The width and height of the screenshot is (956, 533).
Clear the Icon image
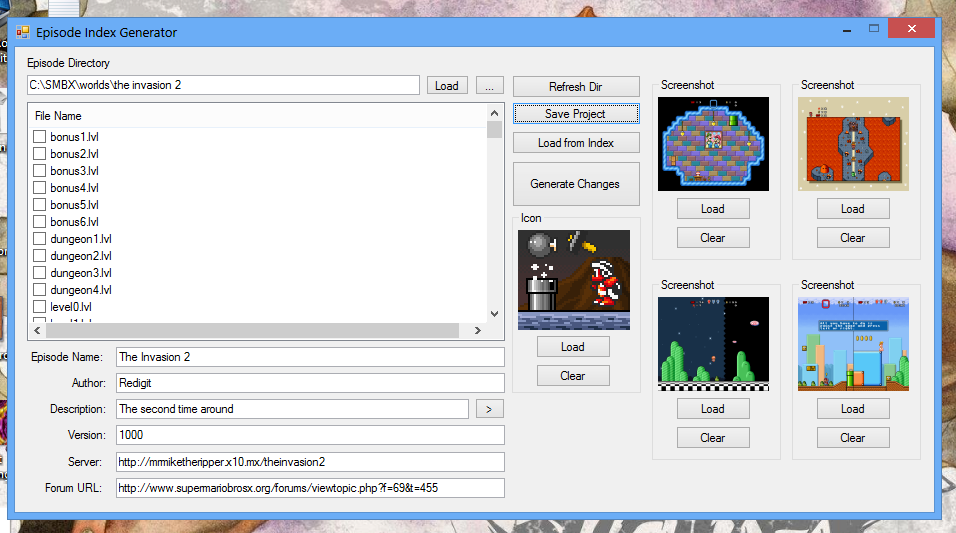pyautogui.click(x=573, y=376)
